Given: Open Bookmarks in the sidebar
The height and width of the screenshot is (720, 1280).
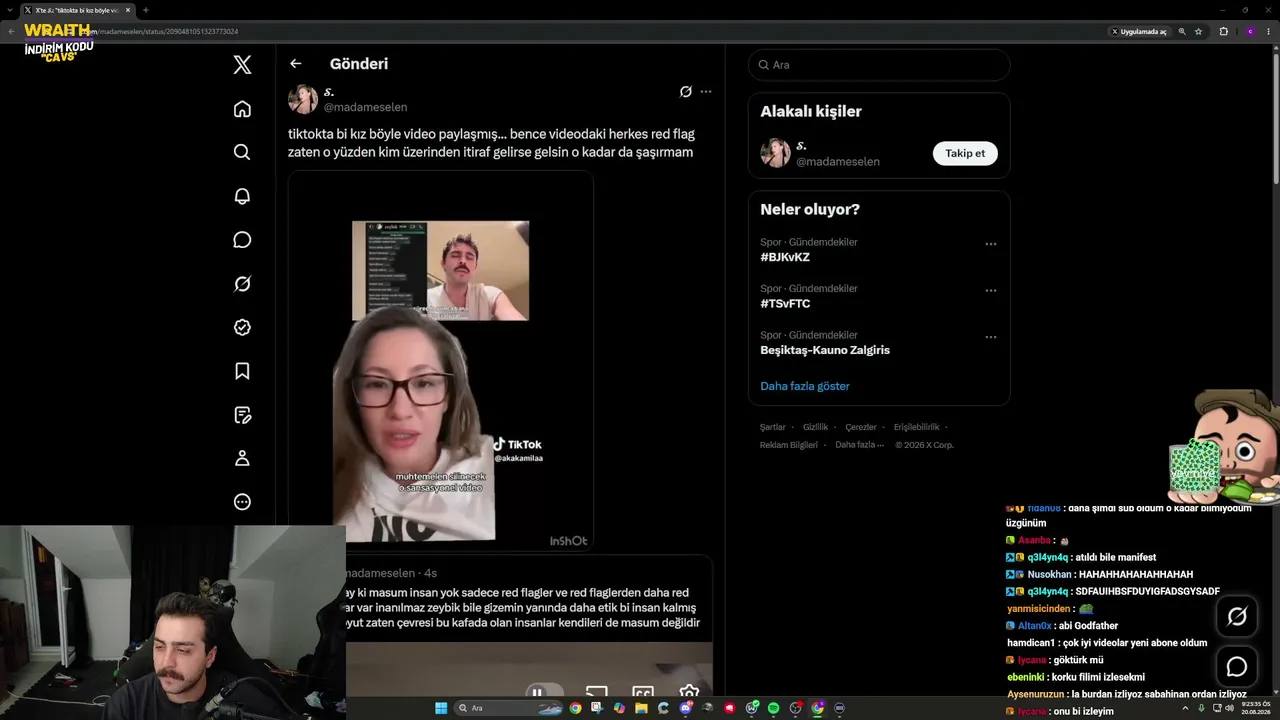Looking at the screenshot, I should click(242, 371).
